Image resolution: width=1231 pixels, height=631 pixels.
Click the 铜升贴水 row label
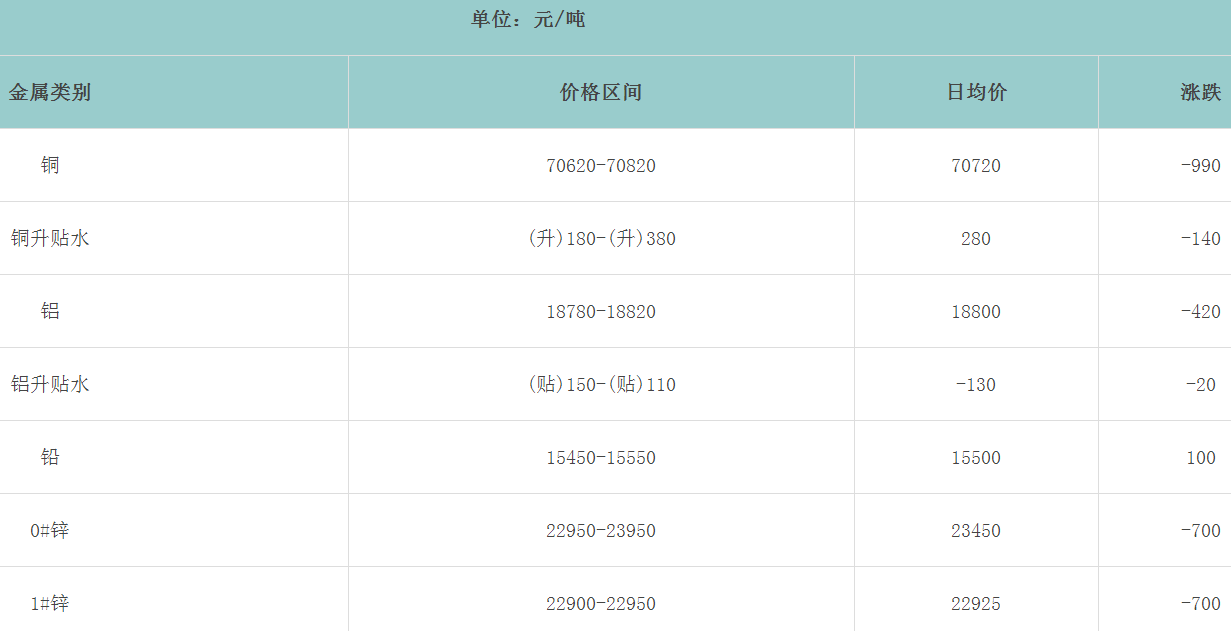50,238
